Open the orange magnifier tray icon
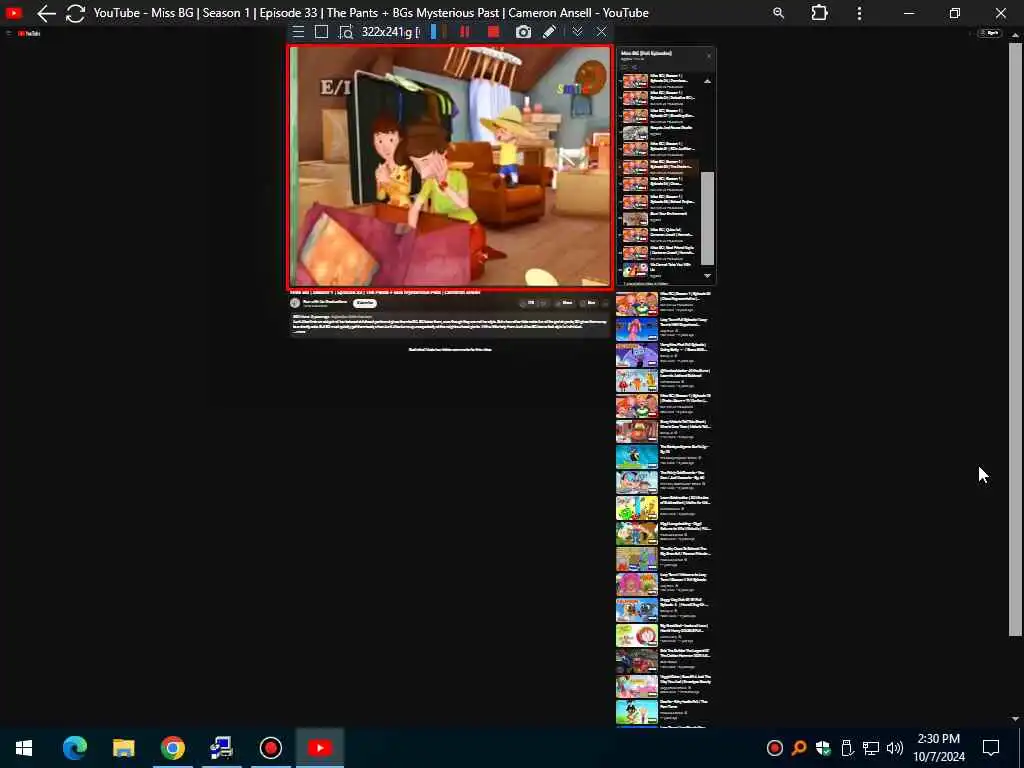 coord(799,748)
